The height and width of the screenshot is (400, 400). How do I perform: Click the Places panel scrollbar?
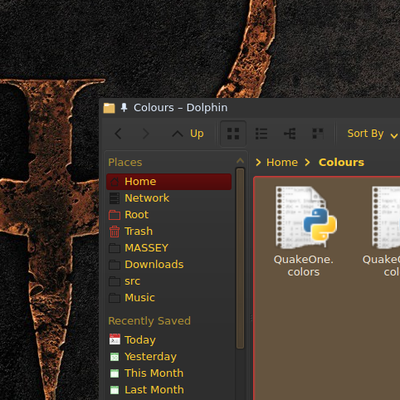240,258
